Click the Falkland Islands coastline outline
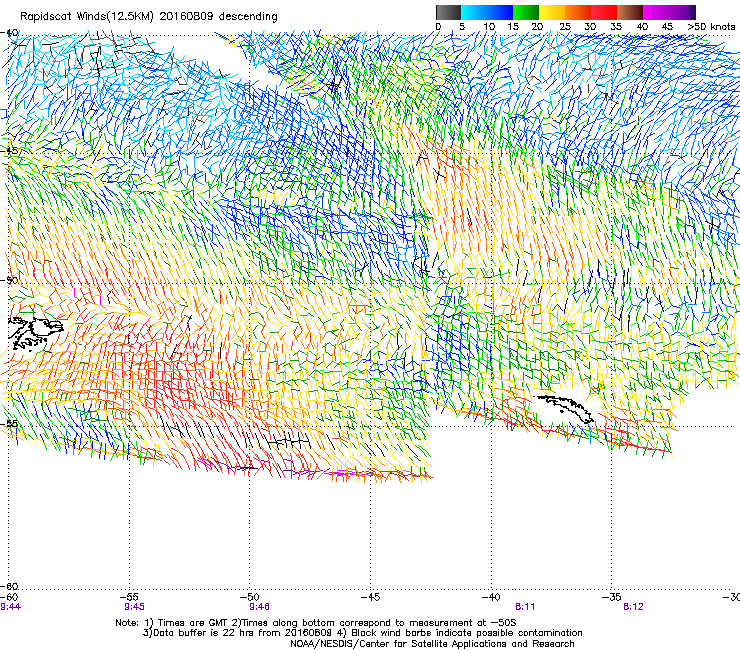740x650 pixels. (35, 333)
